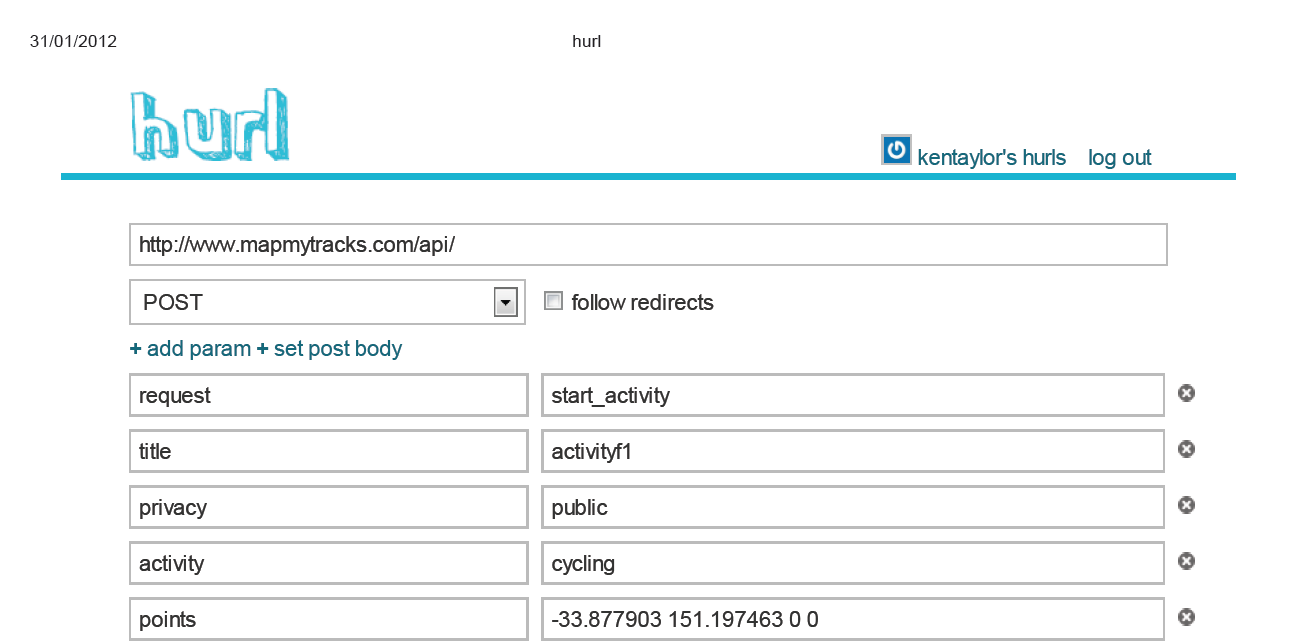
Task: Remove the points parameter row
Action: click(x=1186, y=618)
